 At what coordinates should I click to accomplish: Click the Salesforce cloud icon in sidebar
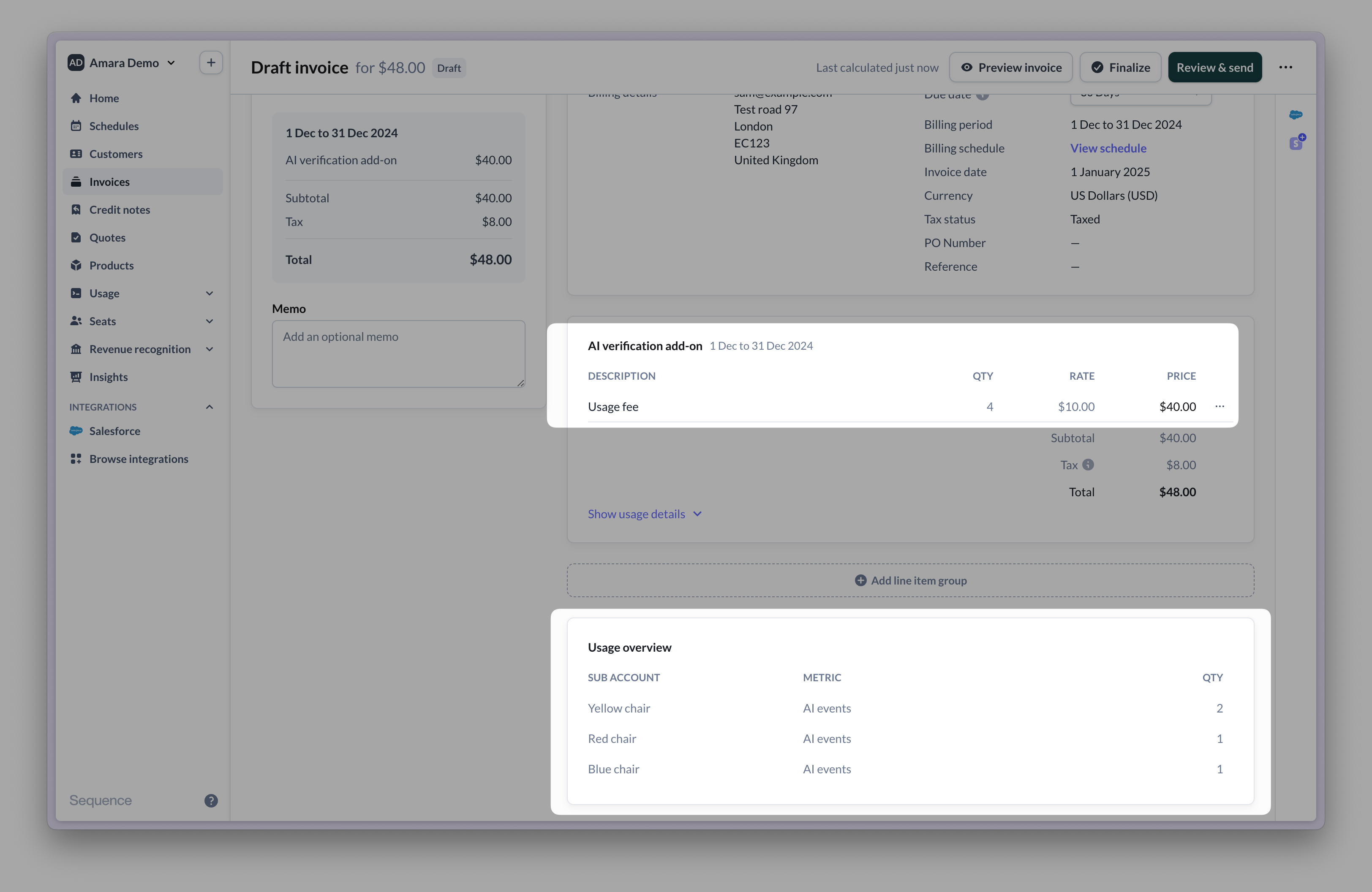point(76,430)
